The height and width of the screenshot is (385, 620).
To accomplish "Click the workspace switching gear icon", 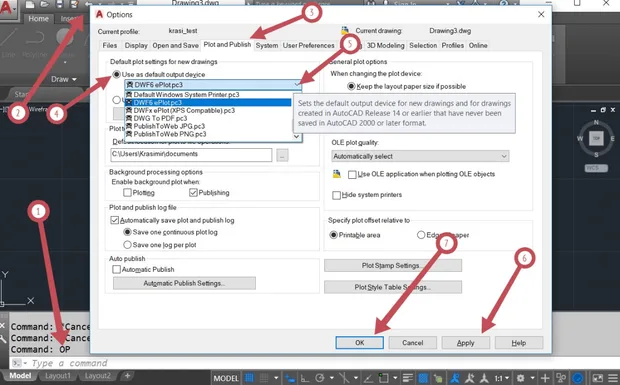I will click(520, 378).
